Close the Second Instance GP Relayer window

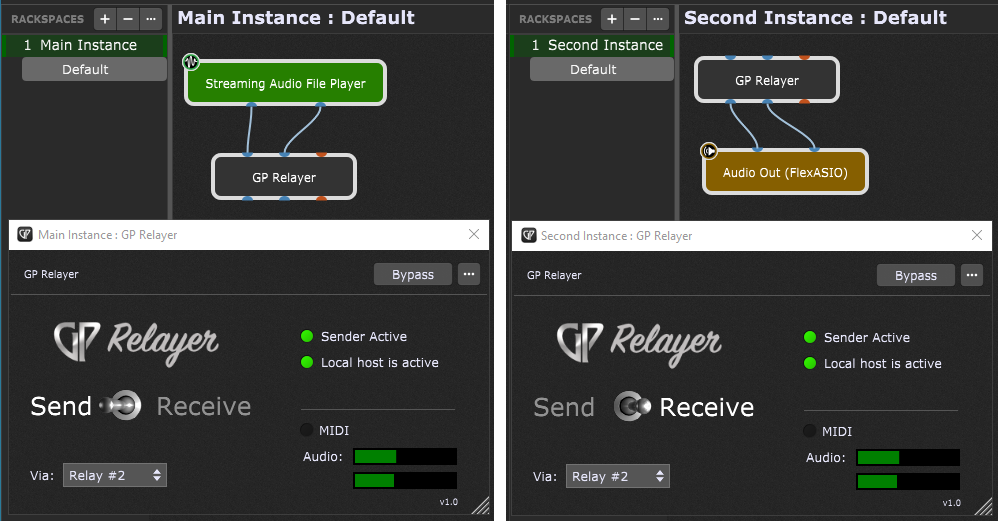[976, 235]
